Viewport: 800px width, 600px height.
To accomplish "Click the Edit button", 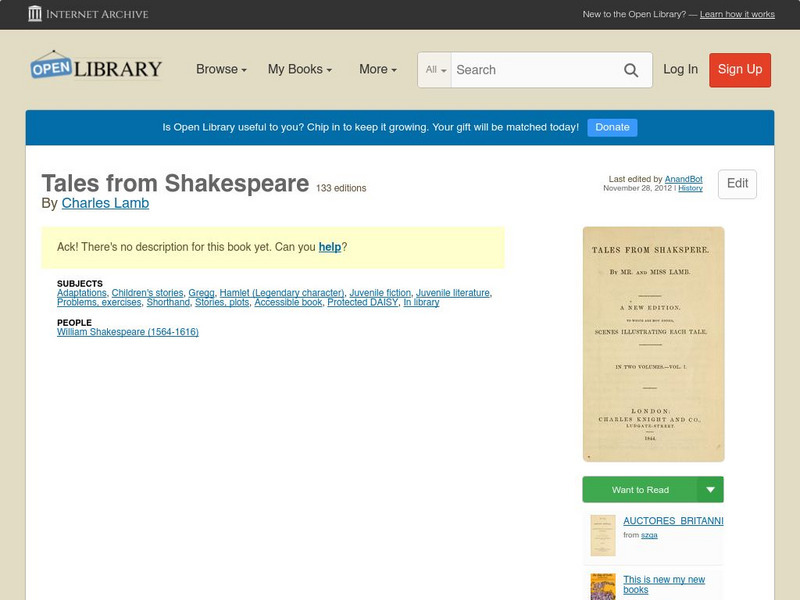I will (x=737, y=184).
